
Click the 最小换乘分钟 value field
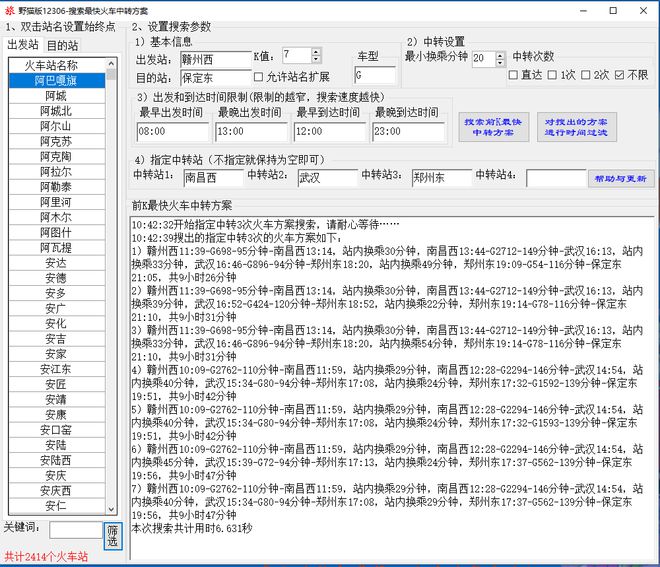tap(484, 59)
